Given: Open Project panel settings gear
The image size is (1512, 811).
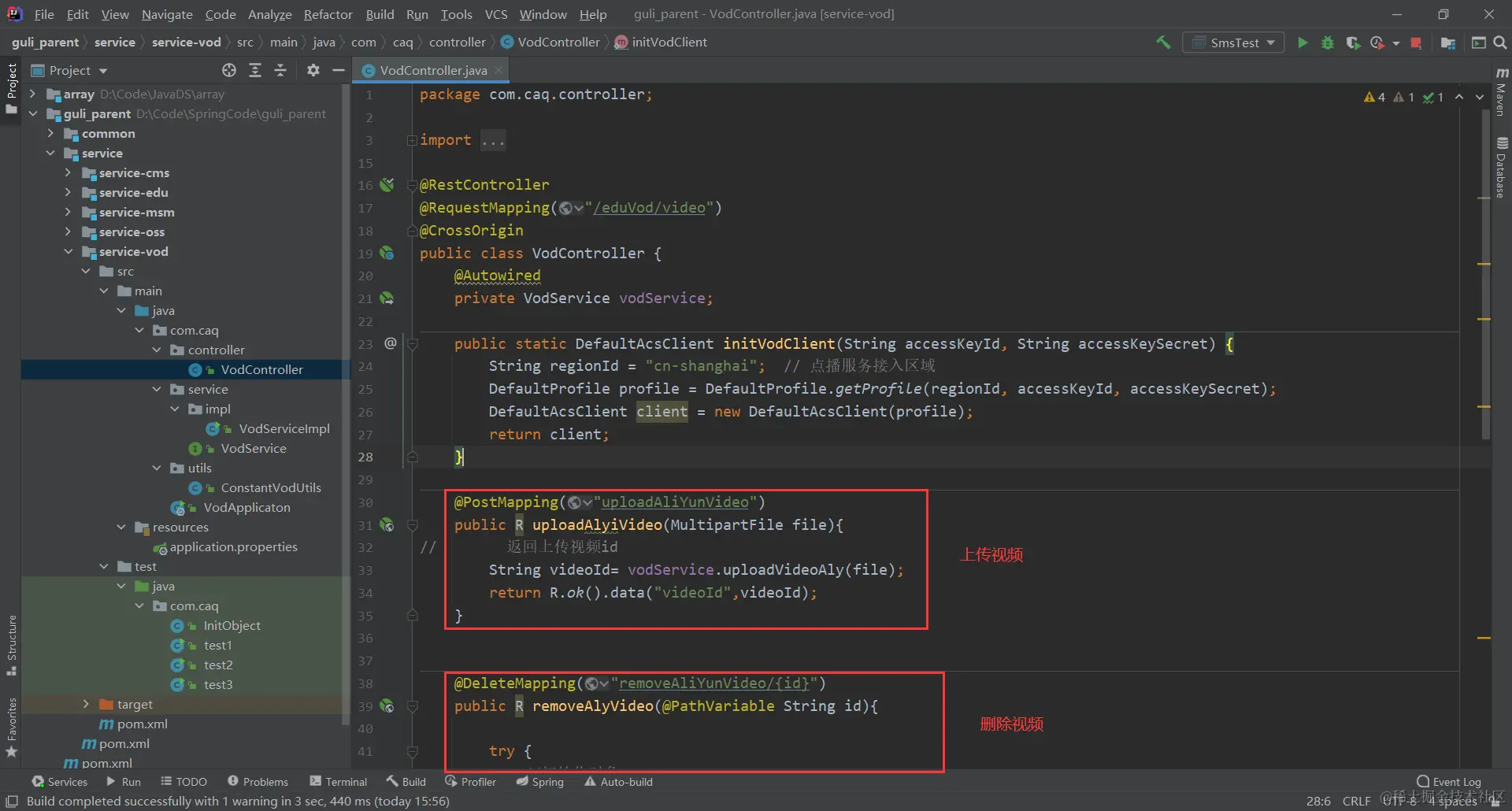Looking at the screenshot, I should tap(313, 70).
